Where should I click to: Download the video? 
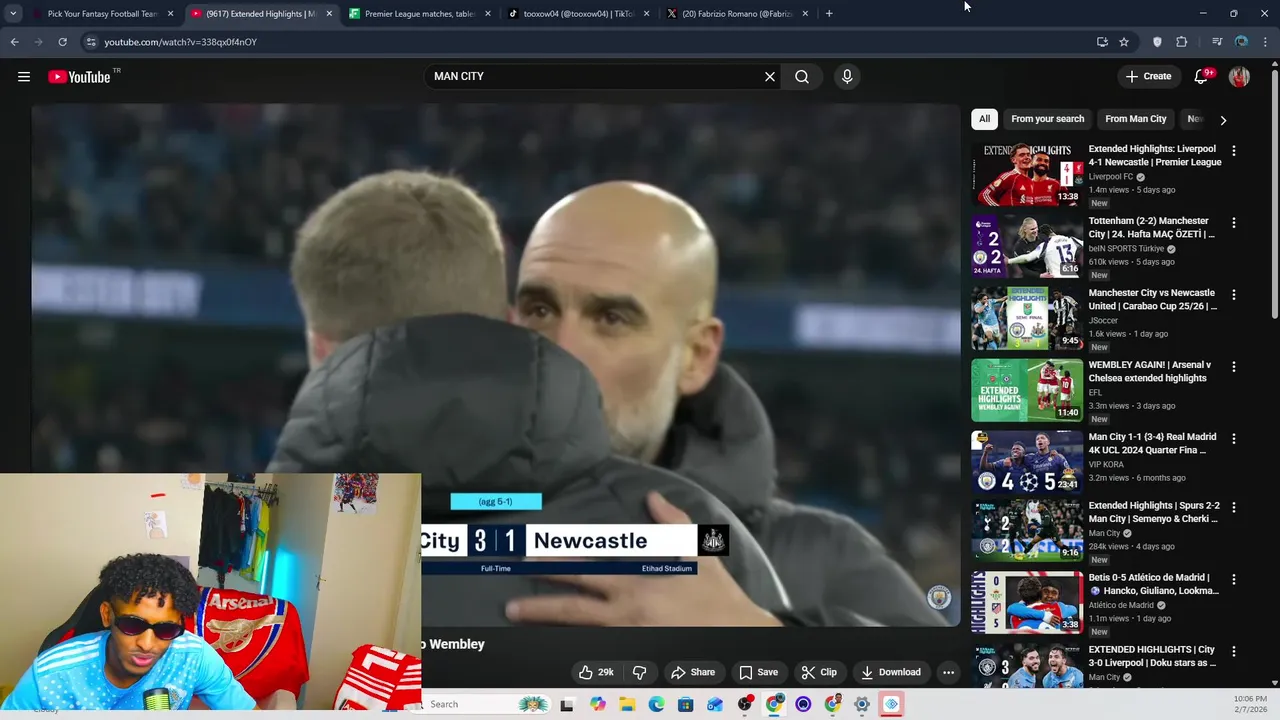891,672
